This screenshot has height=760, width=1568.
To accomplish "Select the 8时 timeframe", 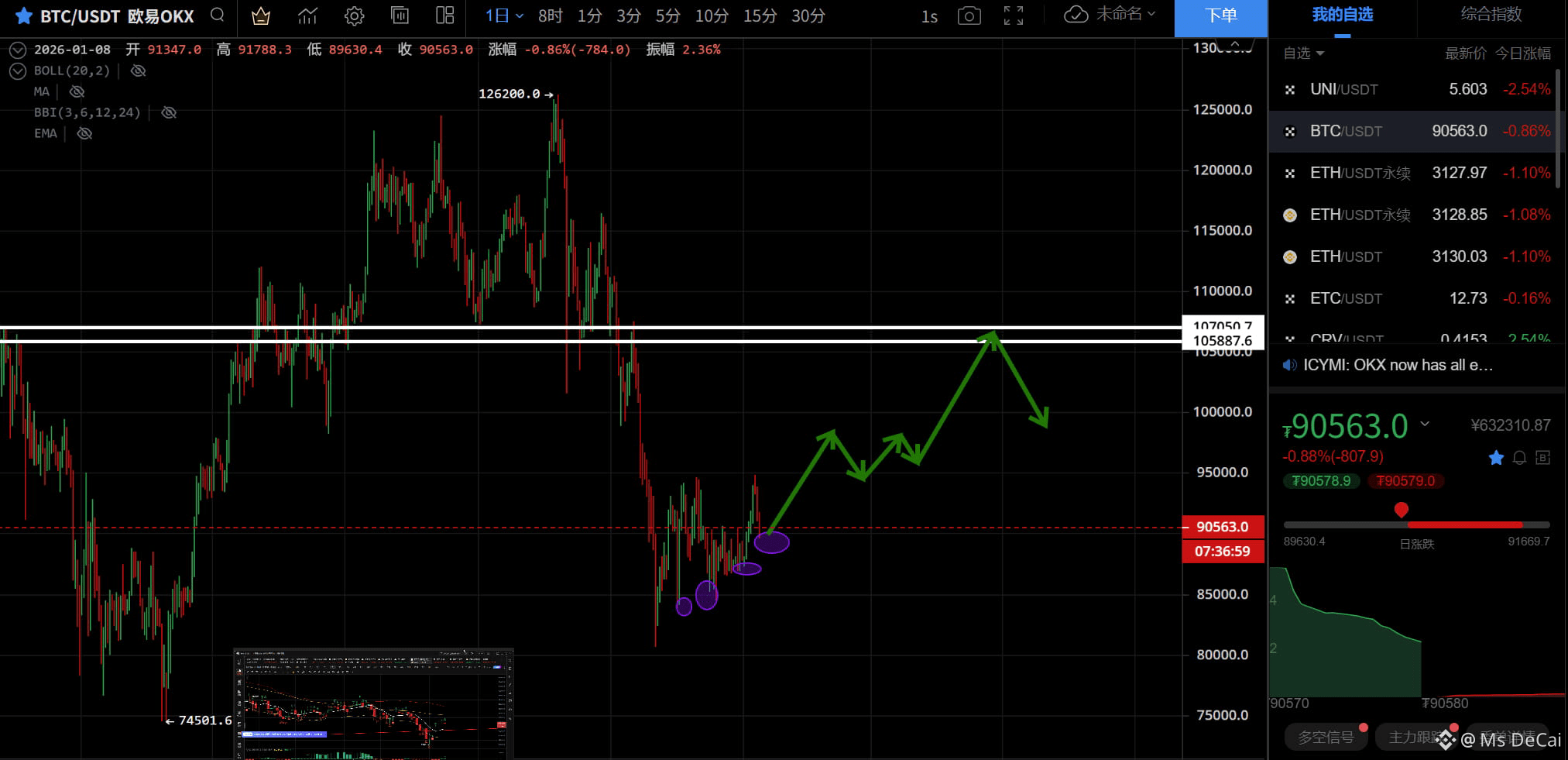I will (x=551, y=15).
